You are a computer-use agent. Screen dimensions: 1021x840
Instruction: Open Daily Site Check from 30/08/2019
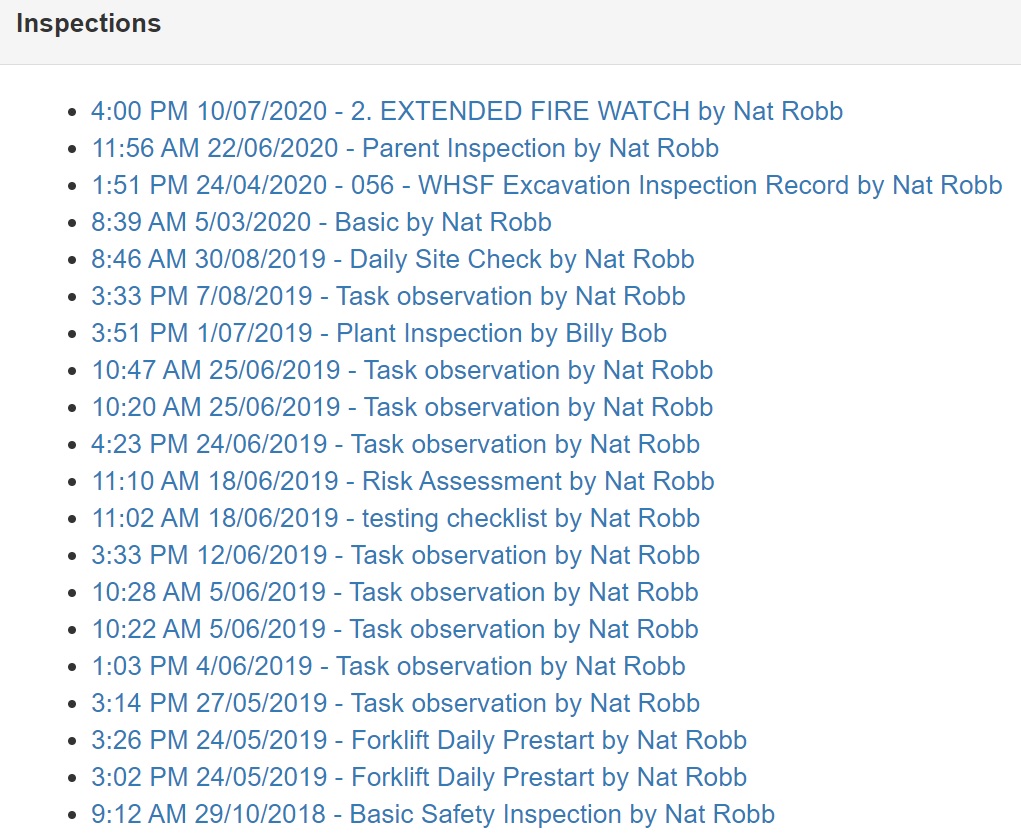393,259
